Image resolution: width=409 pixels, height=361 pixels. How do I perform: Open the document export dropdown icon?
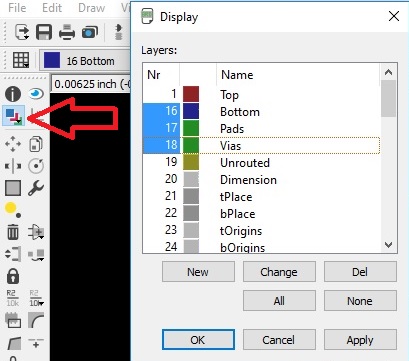tap(22, 32)
